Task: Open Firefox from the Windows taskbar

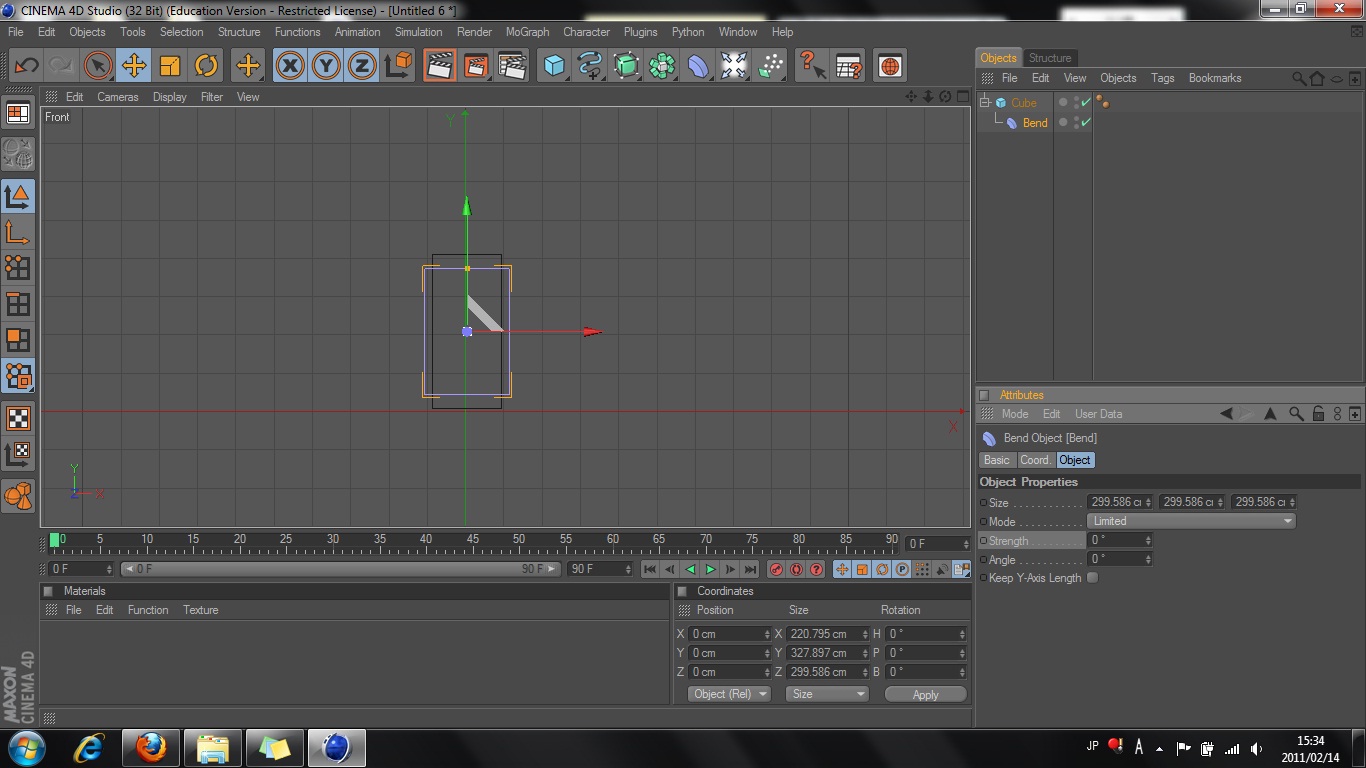Action: (x=151, y=747)
